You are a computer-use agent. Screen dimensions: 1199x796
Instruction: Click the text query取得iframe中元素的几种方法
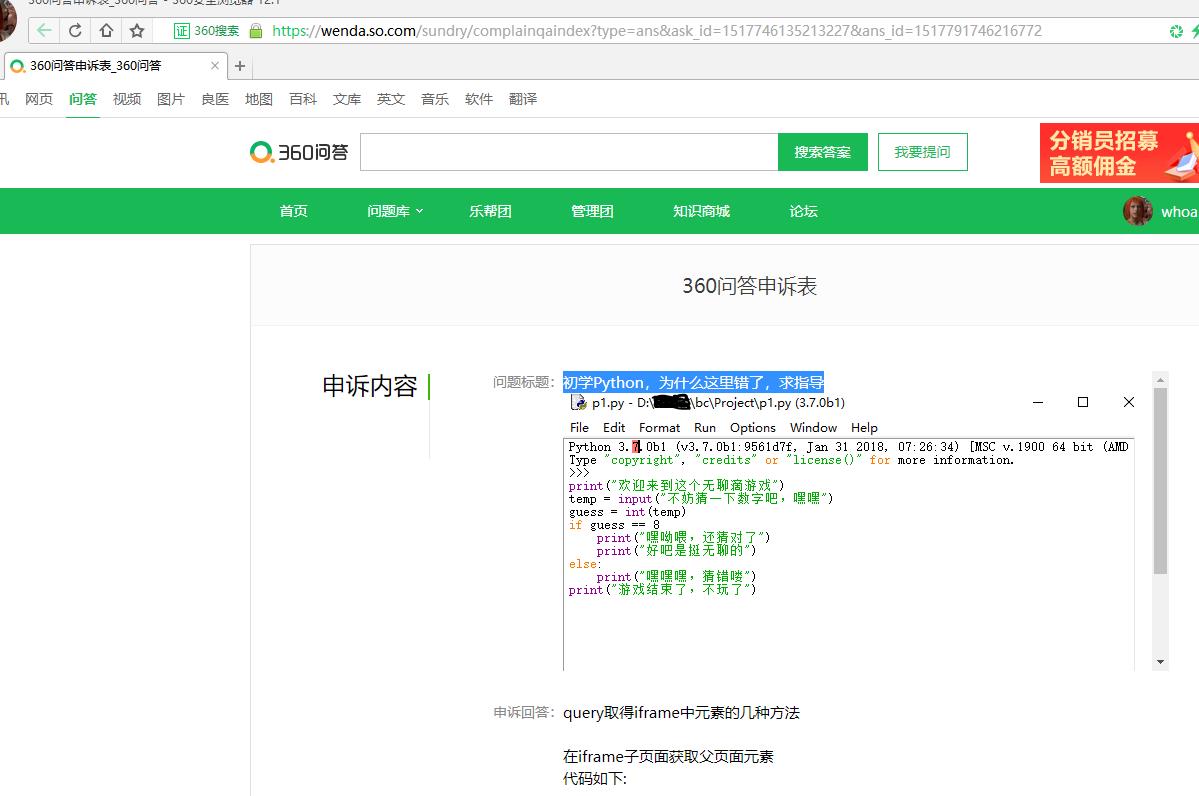click(681, 713)
